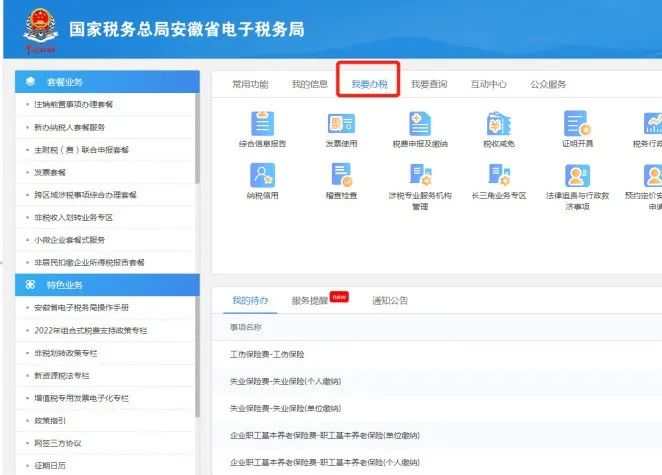Switch to the 我的信息 tab
Image resolution: width=662 pixels, height=475 pixels.
309,84
